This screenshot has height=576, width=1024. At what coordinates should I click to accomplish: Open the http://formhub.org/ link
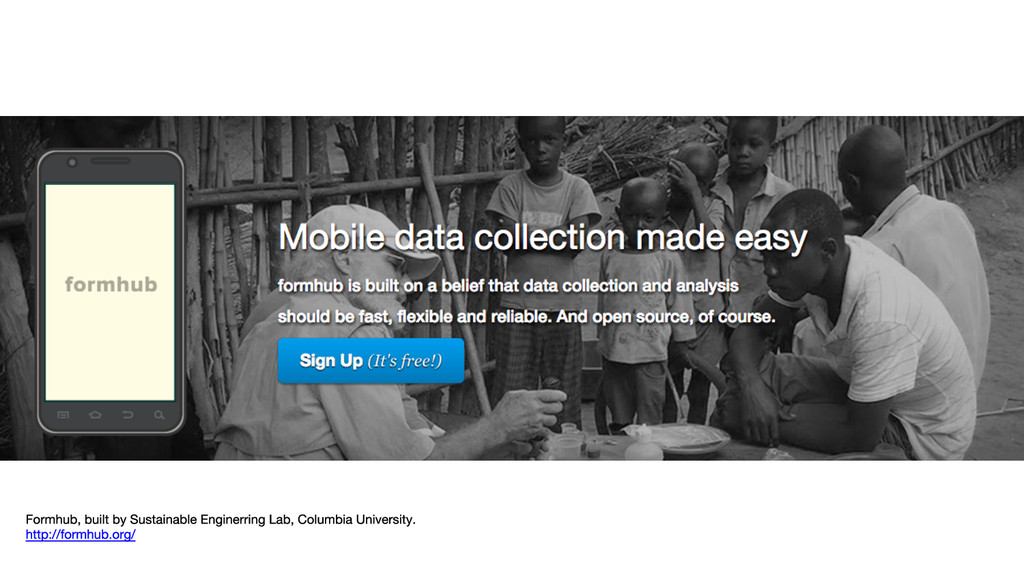coord(80,534)
